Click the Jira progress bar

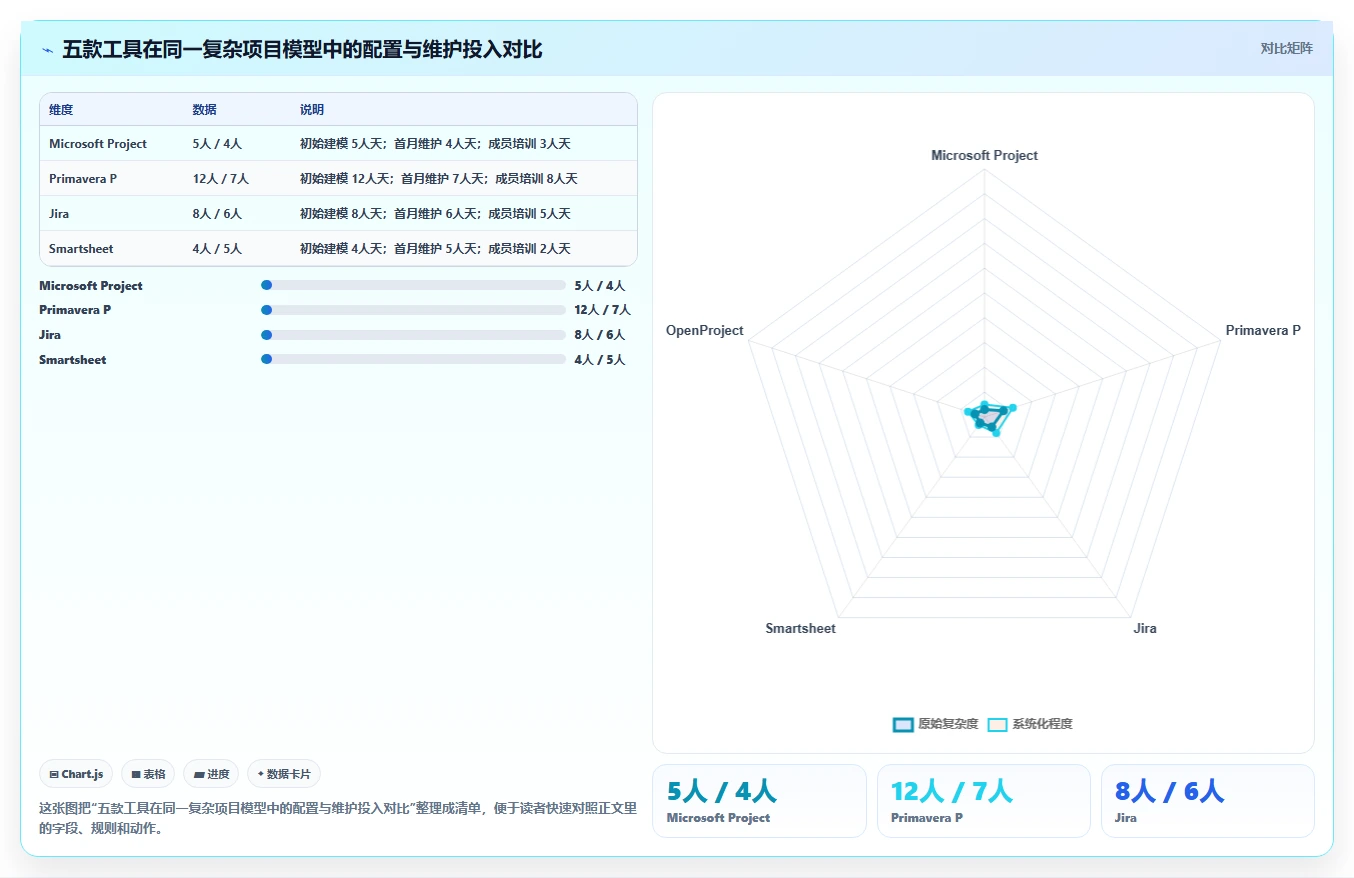click(413, 334)
